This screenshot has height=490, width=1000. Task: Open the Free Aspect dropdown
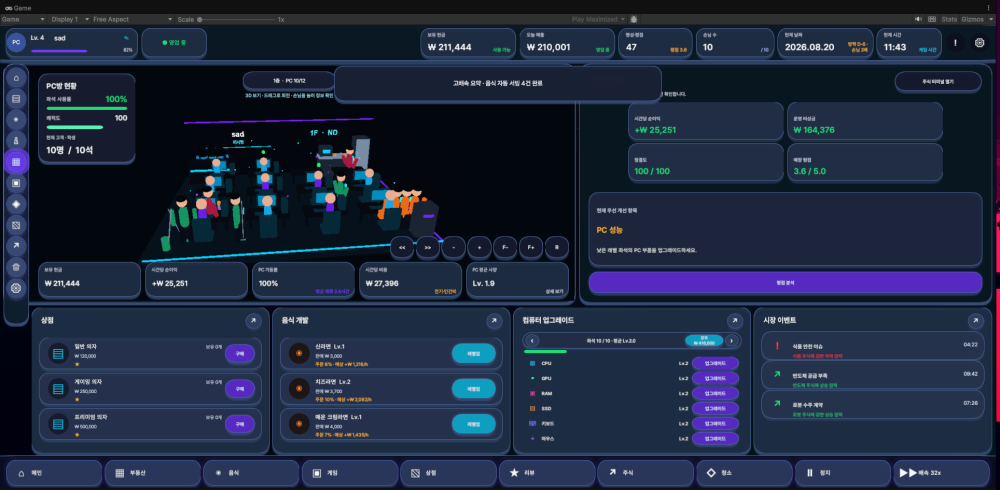point(133,20)
